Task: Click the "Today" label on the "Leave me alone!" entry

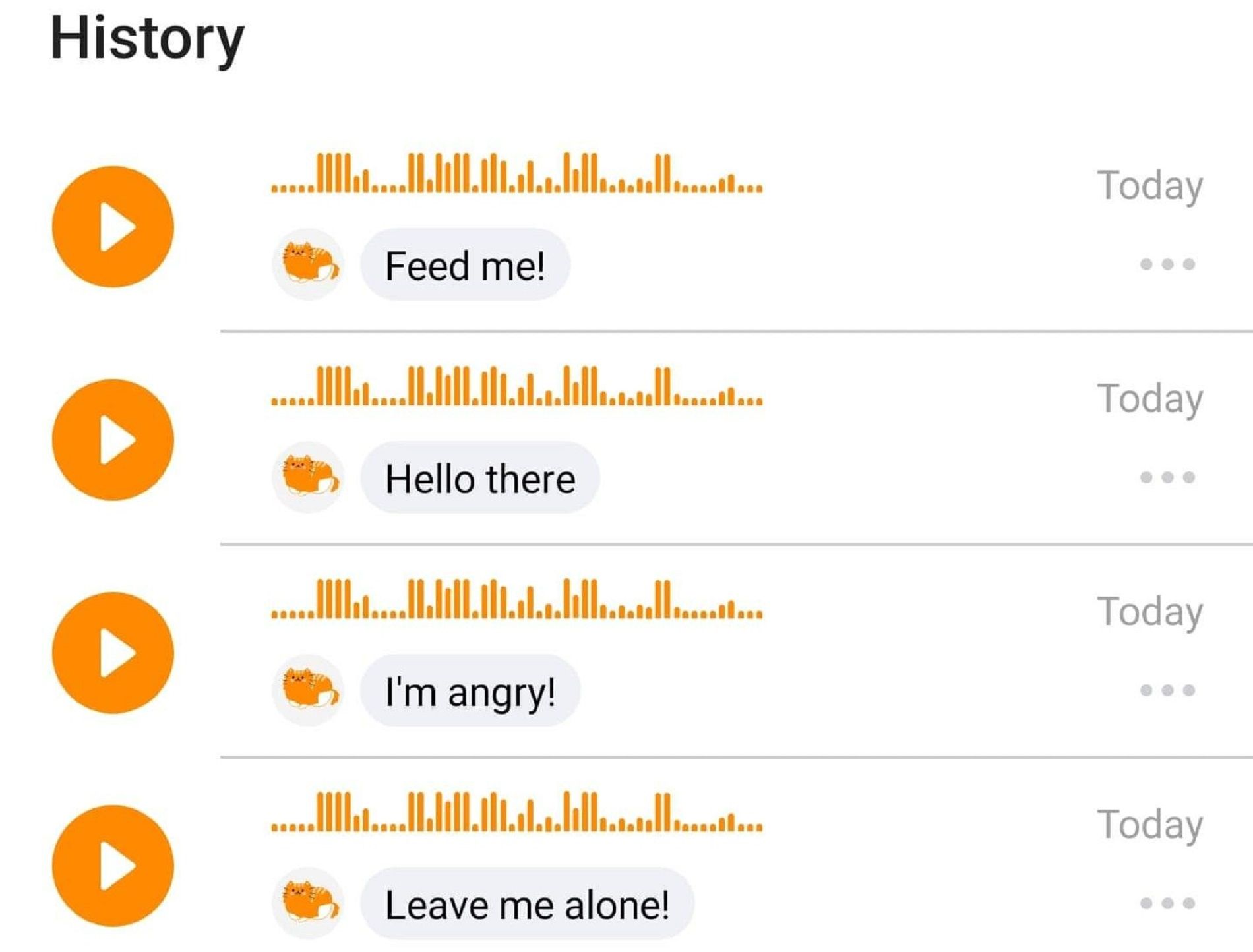Action: point(1150,825)
